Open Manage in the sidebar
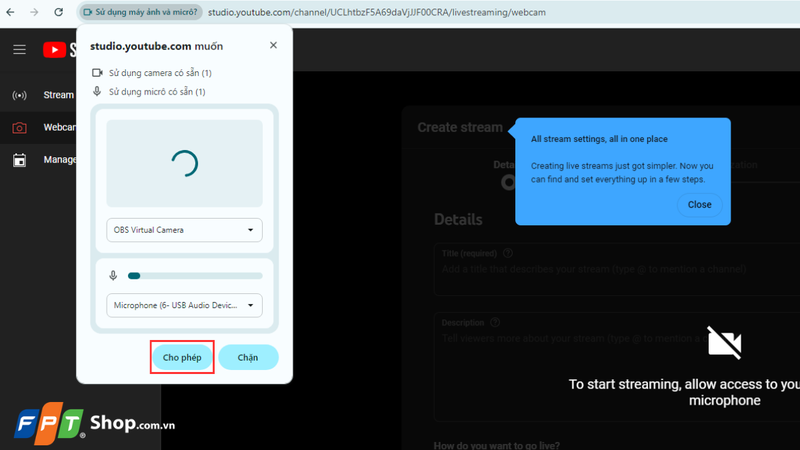 point(38,160)
